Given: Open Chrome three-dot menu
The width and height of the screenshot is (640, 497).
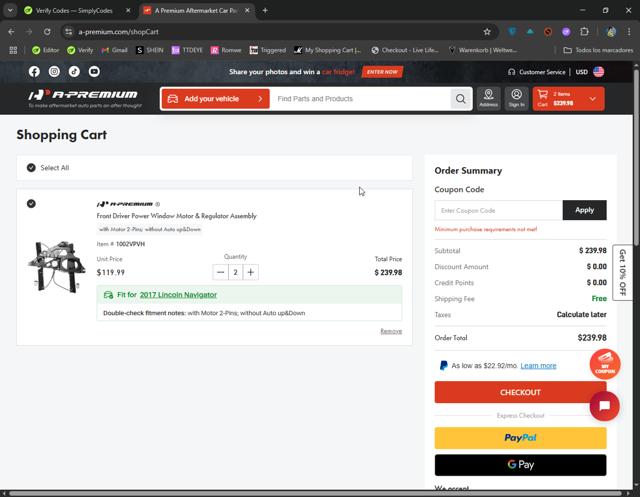Looking at the screenshot, I should pyautogui.click(x=629, y=32).
